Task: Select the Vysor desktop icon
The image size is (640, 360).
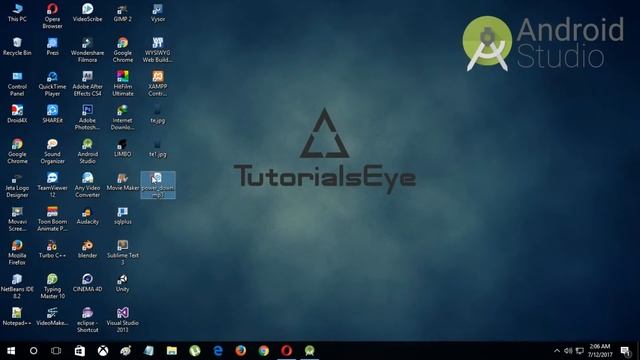Action: (x=158, y=12)
